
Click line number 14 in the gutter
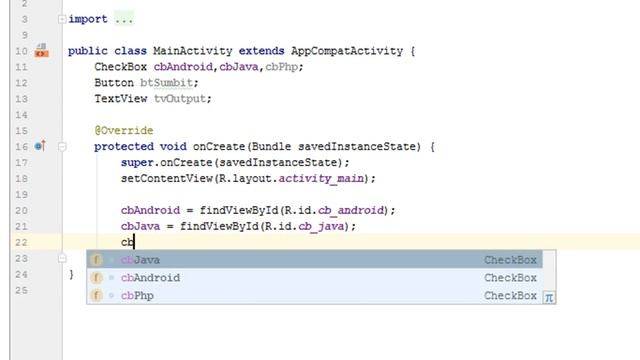click(22, 115)
